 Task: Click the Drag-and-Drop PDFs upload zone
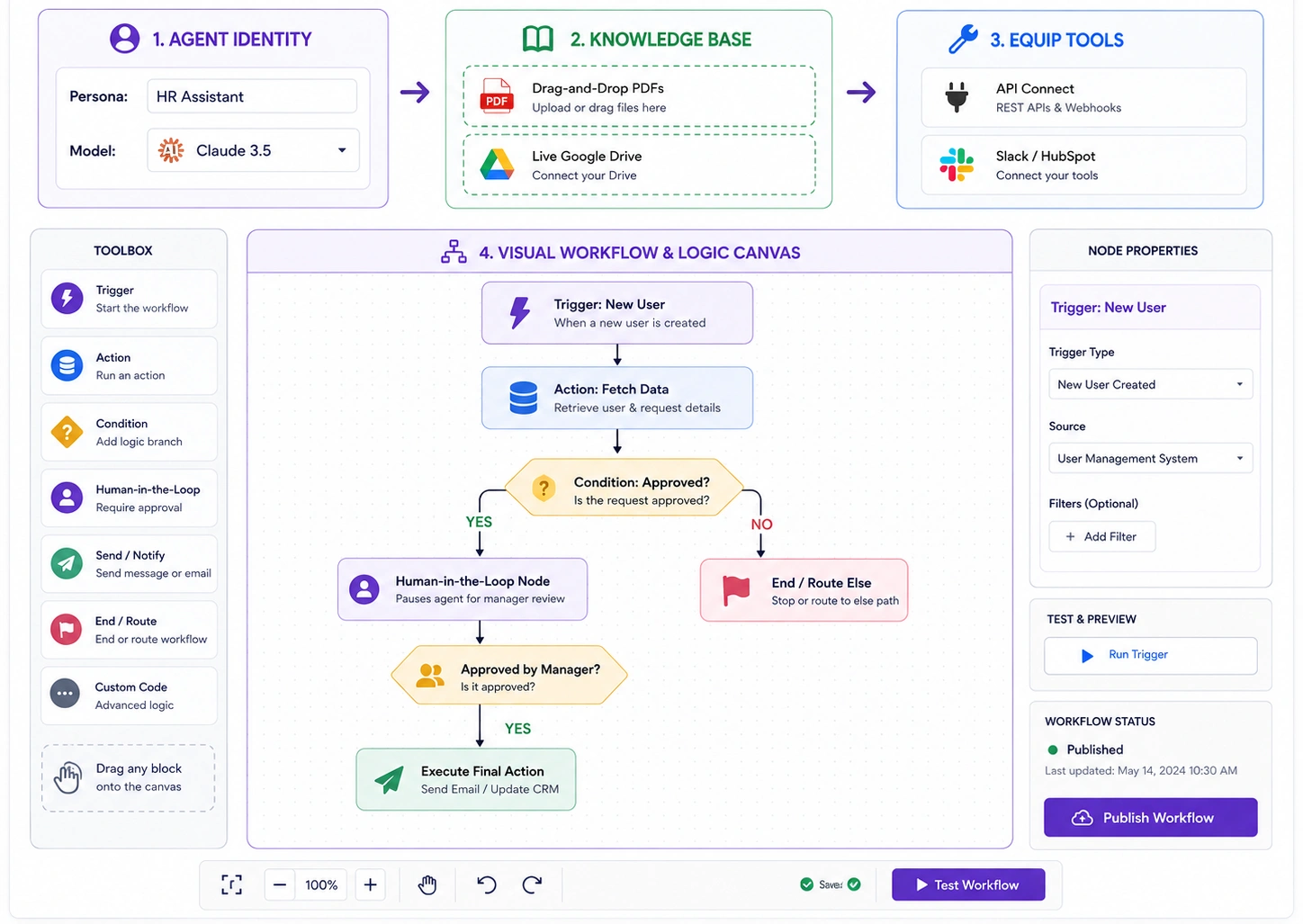639,96
